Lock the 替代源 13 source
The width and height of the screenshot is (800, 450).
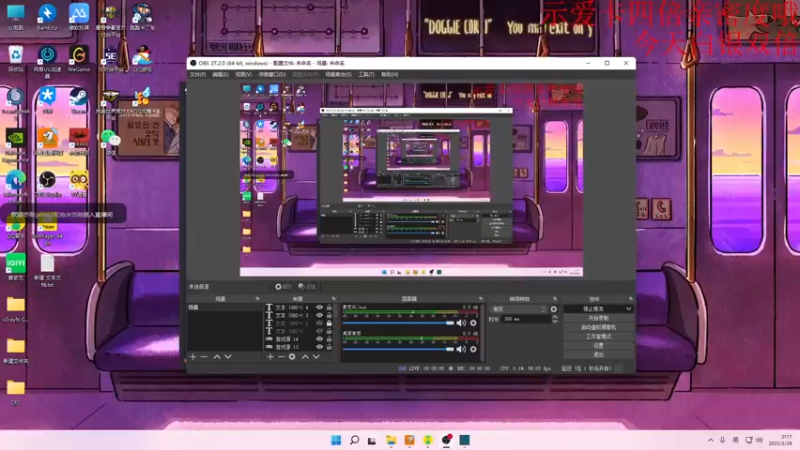pyautogui.click(x=329, y=347)
